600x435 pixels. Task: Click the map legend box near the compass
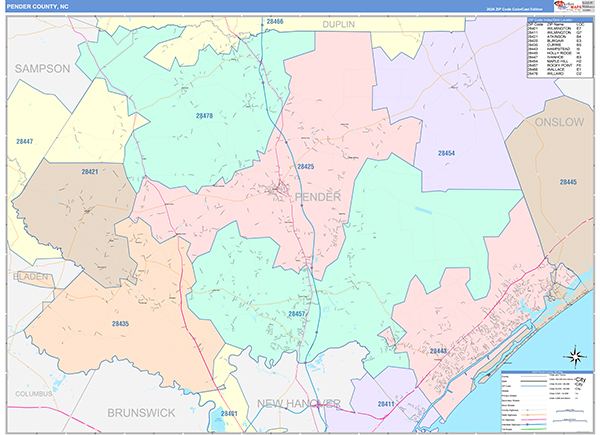tap(547, 402)
